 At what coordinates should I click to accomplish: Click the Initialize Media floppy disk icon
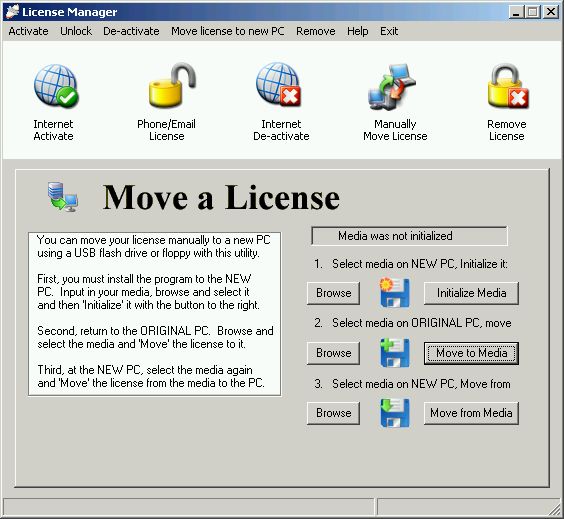click(x=394, y=293)
